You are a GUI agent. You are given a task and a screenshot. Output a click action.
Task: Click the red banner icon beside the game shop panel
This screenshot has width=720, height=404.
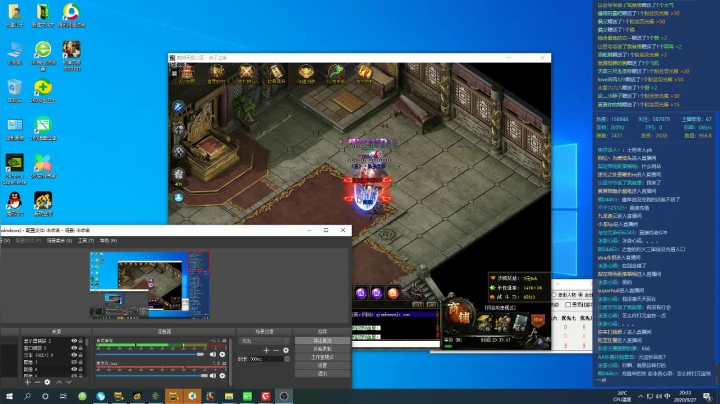(x=538, y=320)
